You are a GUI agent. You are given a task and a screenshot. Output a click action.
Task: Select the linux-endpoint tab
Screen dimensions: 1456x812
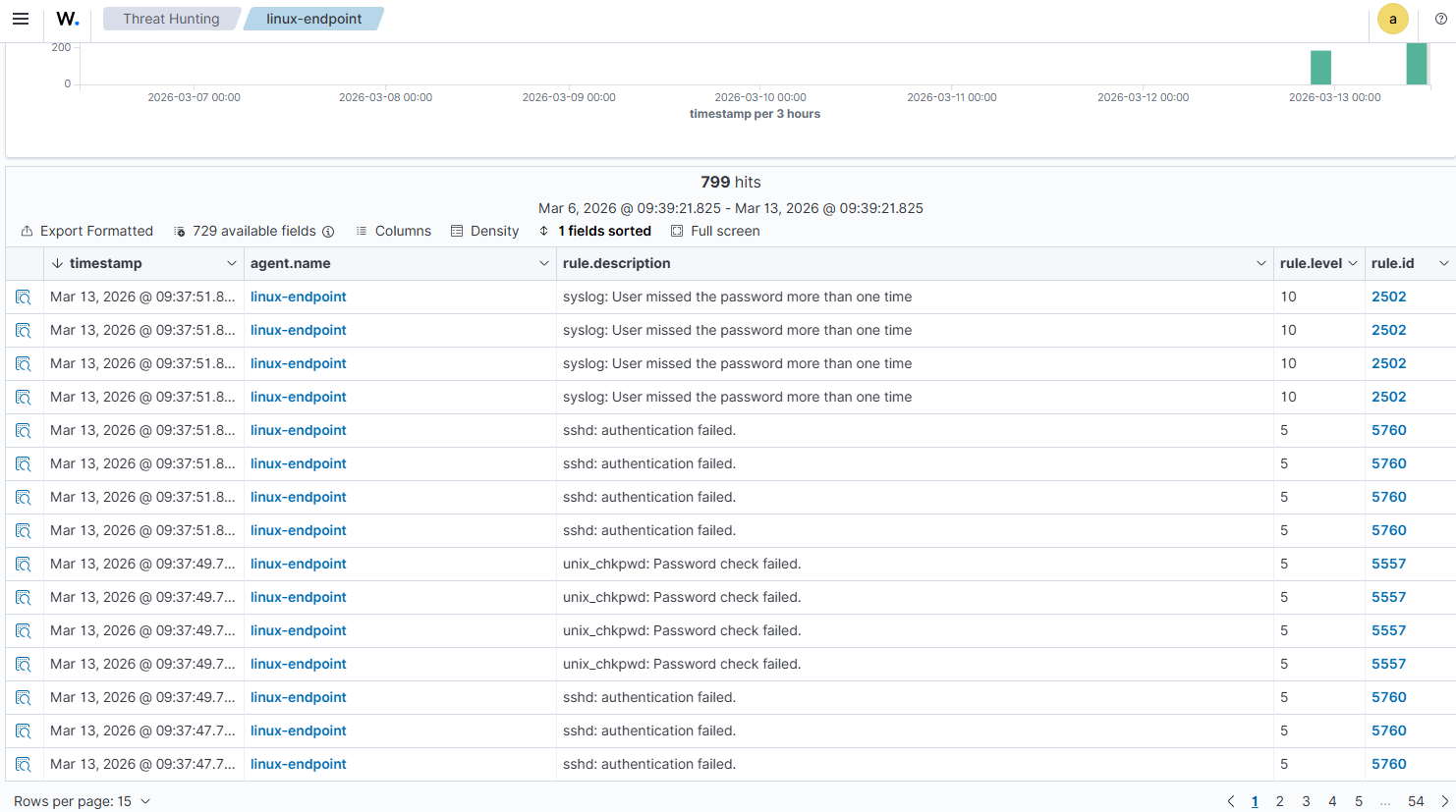coord(312,18)
